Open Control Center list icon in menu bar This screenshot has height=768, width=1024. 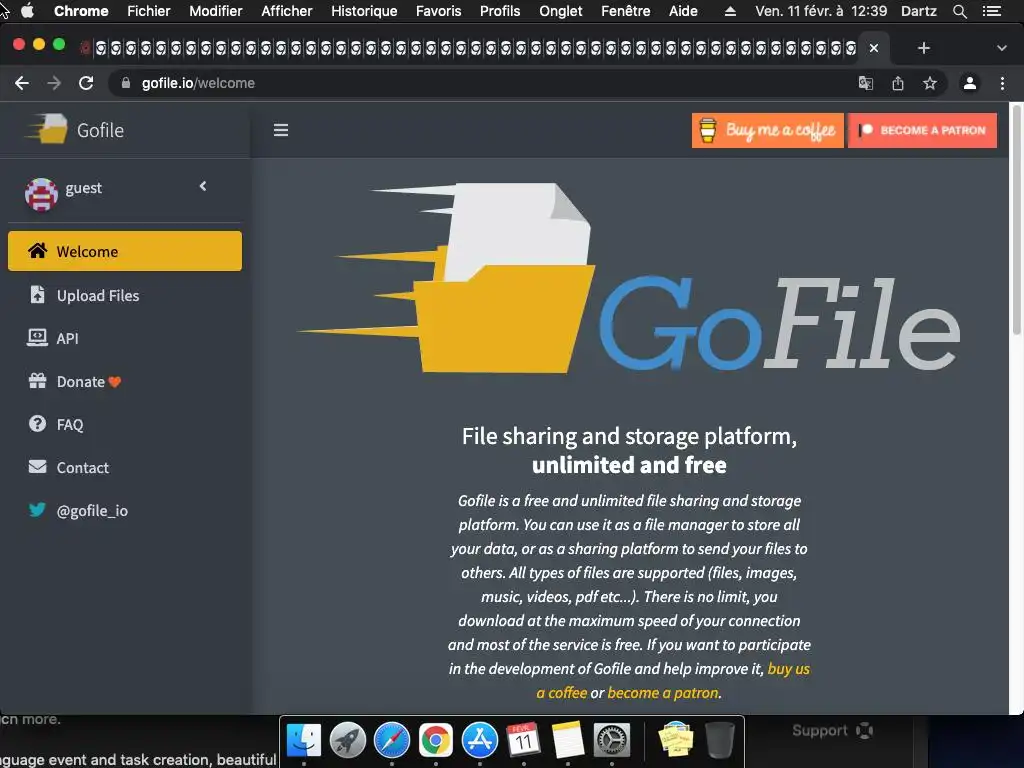tap(991, 11)
